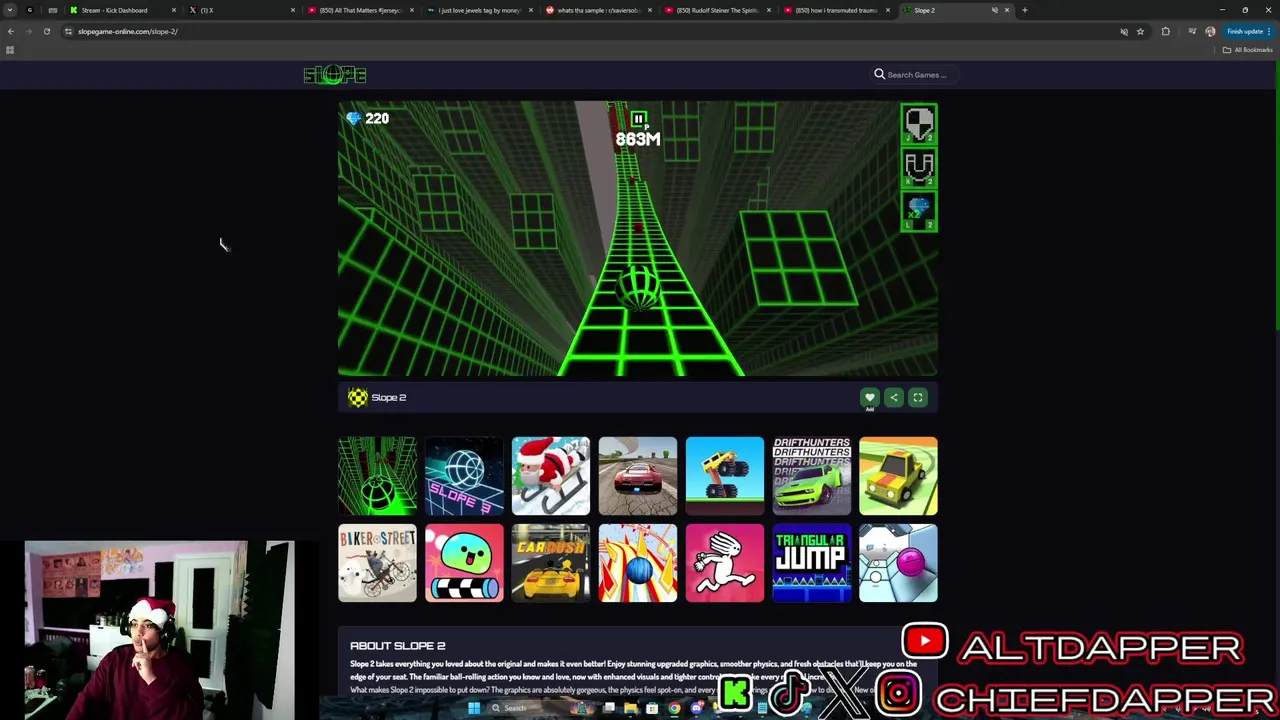Open the Santa sled game thumbnail
The width and height of the screenshot is (1280, 720).
(x=551, y=476)
